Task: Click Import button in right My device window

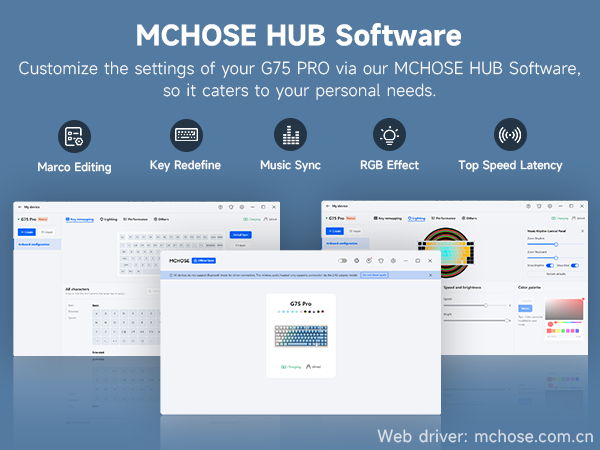Action: tap(355, 231)
